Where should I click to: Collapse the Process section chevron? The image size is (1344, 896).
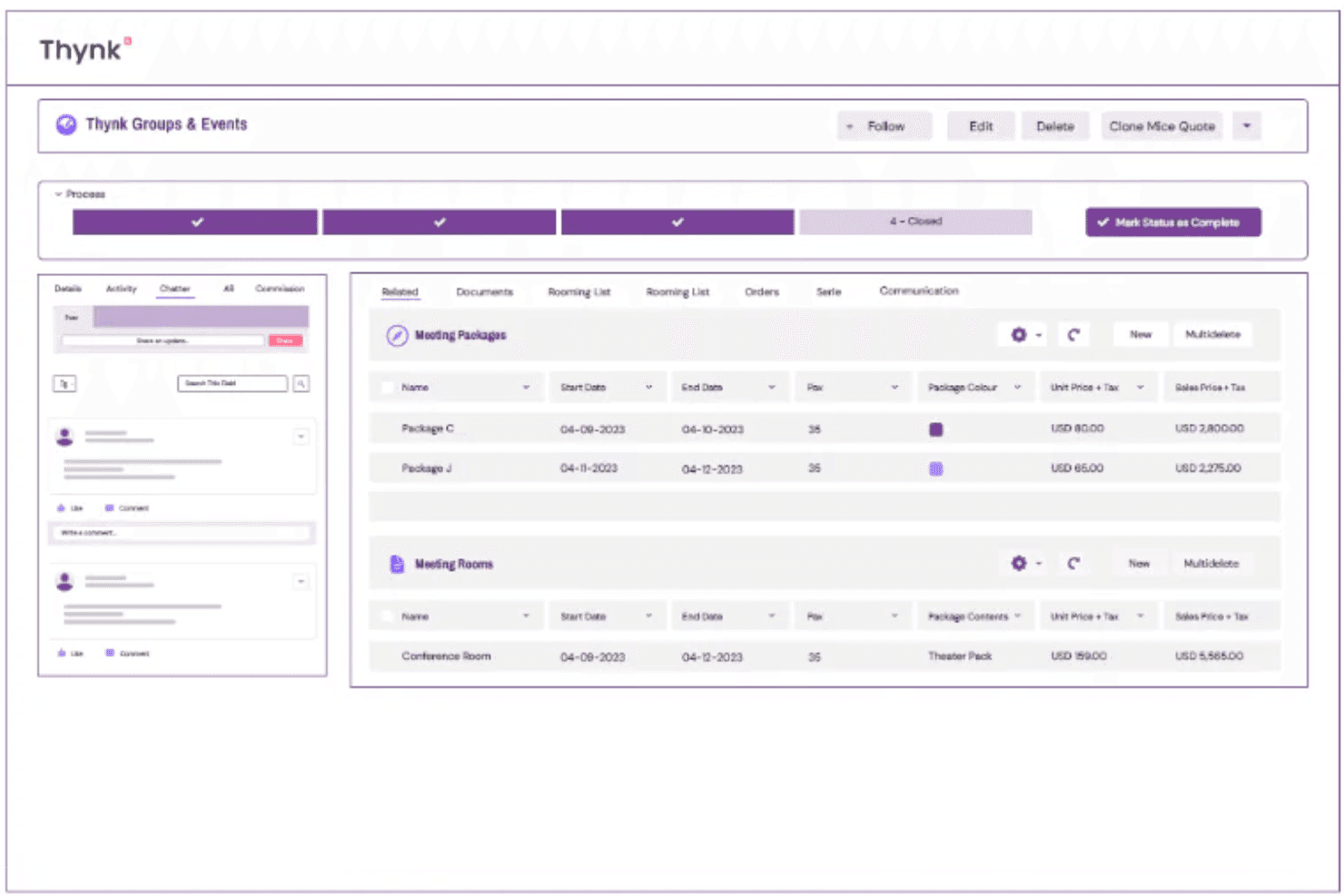point(58,194)
